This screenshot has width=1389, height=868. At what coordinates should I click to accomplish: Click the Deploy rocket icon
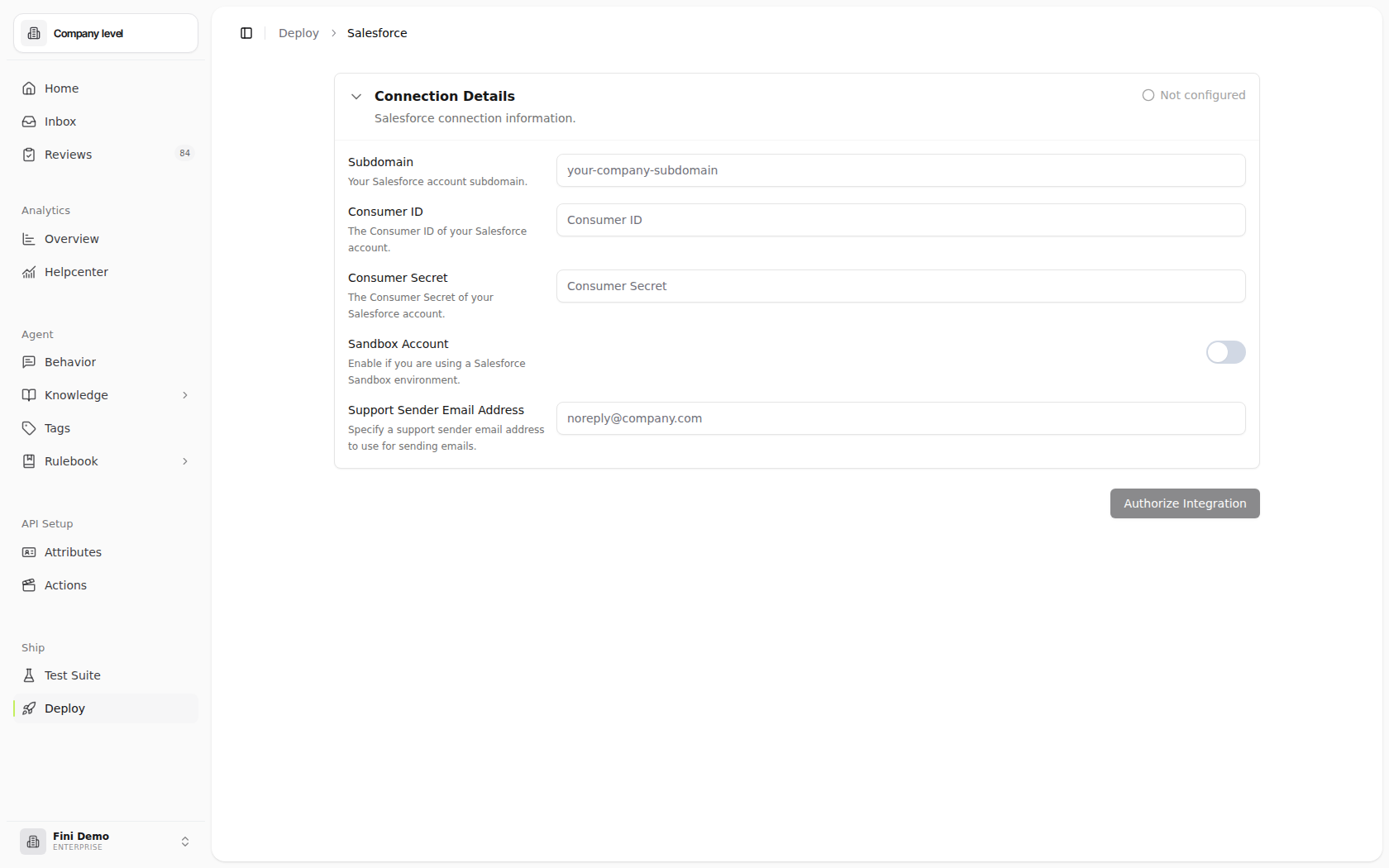(29, 708)
